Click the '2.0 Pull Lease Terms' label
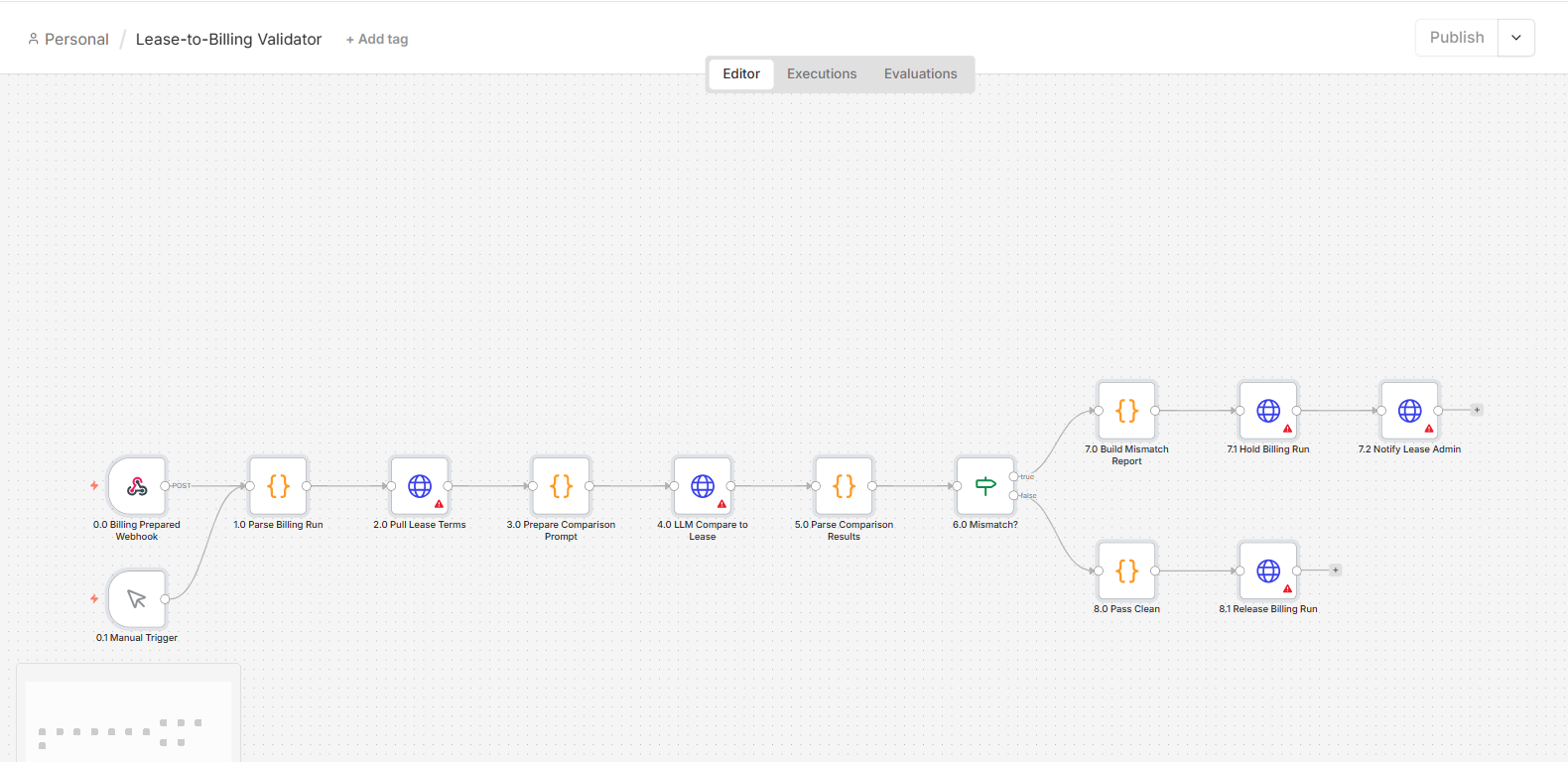The image size is (1568, 762). tap(420, 525)
